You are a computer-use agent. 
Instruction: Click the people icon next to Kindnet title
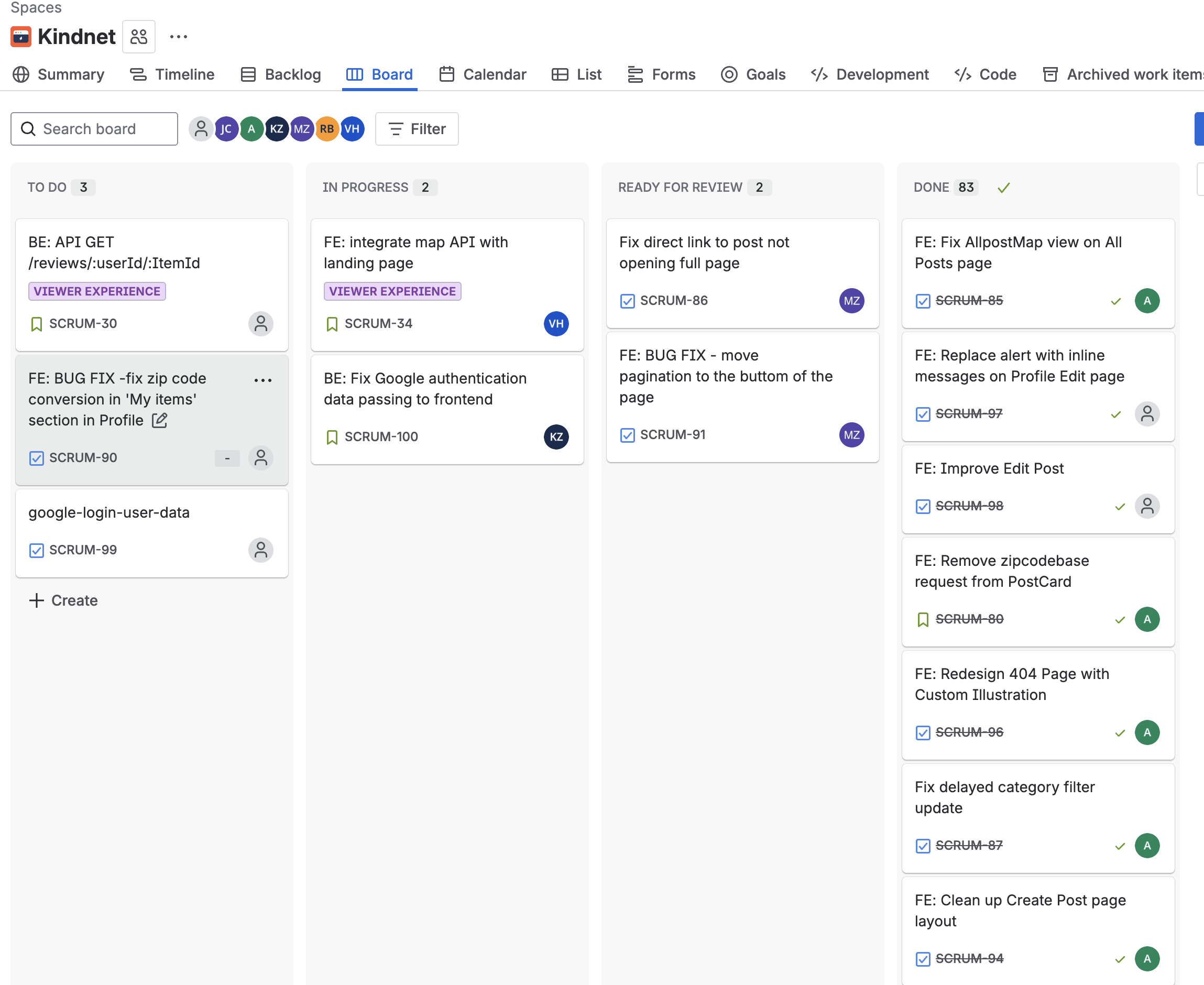(138, 36)
